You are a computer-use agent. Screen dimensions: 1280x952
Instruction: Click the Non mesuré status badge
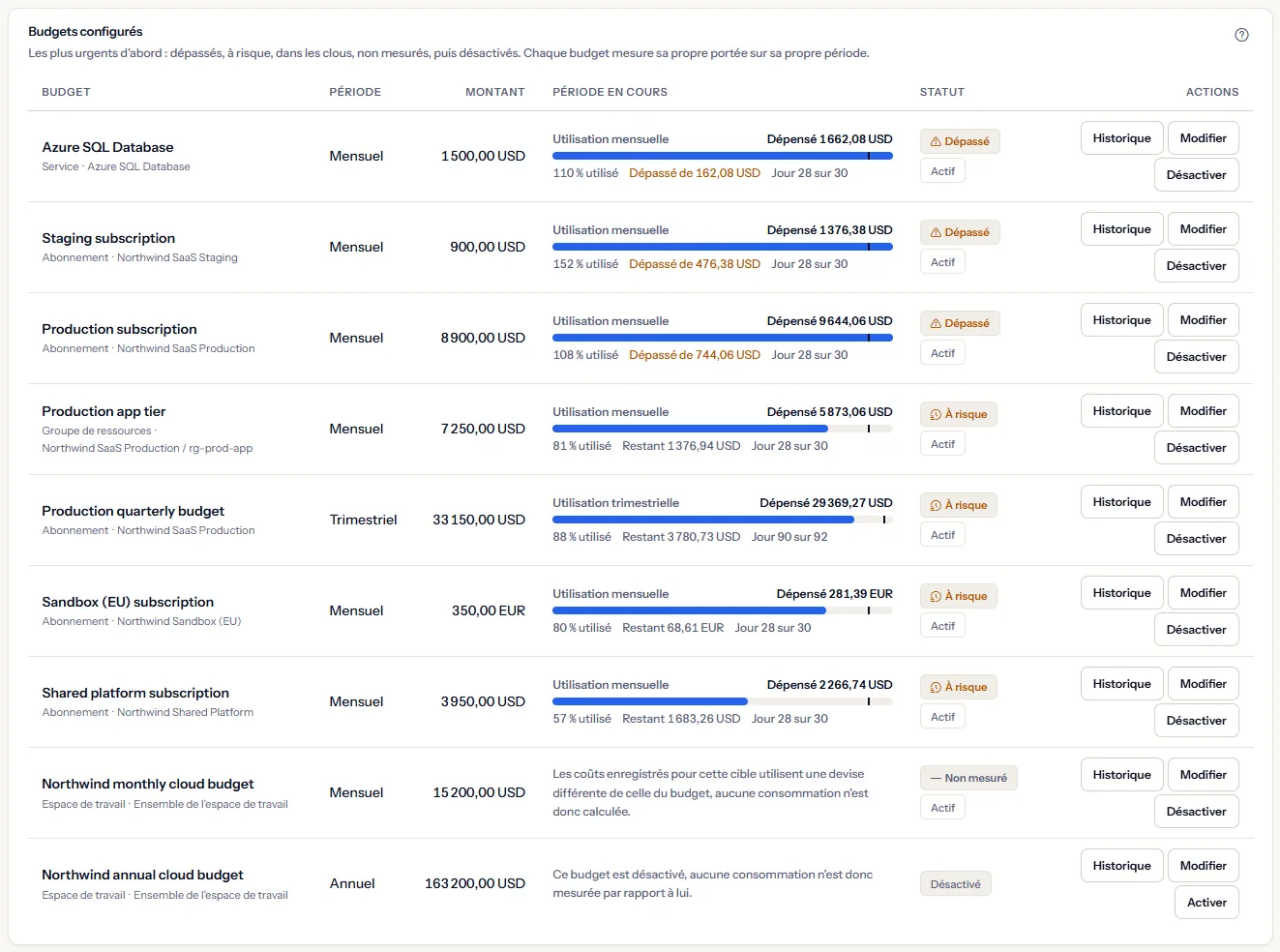(968, 778)
